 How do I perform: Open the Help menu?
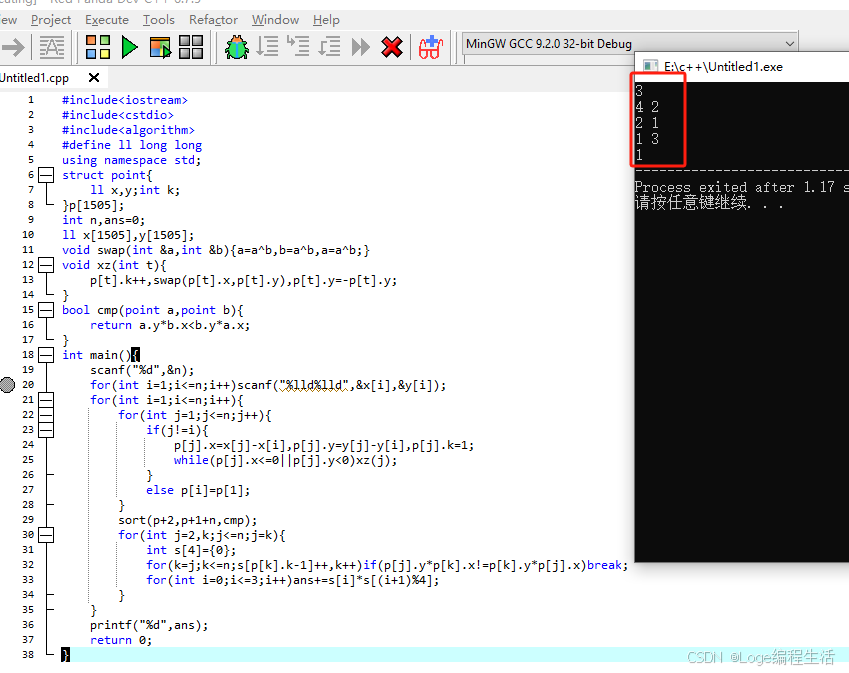(x=326, y=20)
